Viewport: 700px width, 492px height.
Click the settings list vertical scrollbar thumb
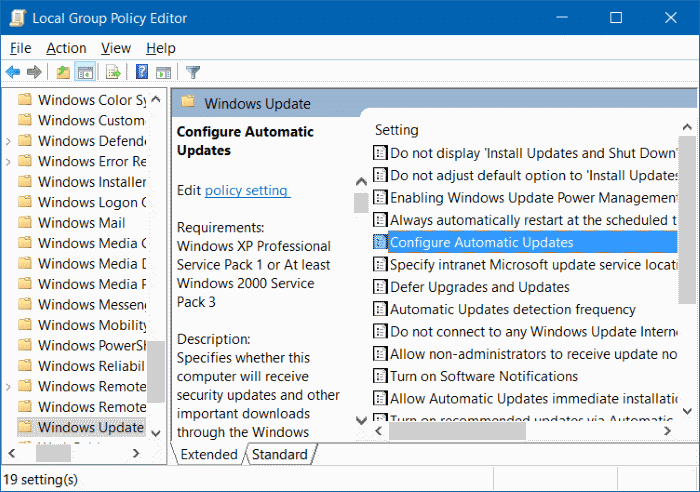[x=688, y=220]
